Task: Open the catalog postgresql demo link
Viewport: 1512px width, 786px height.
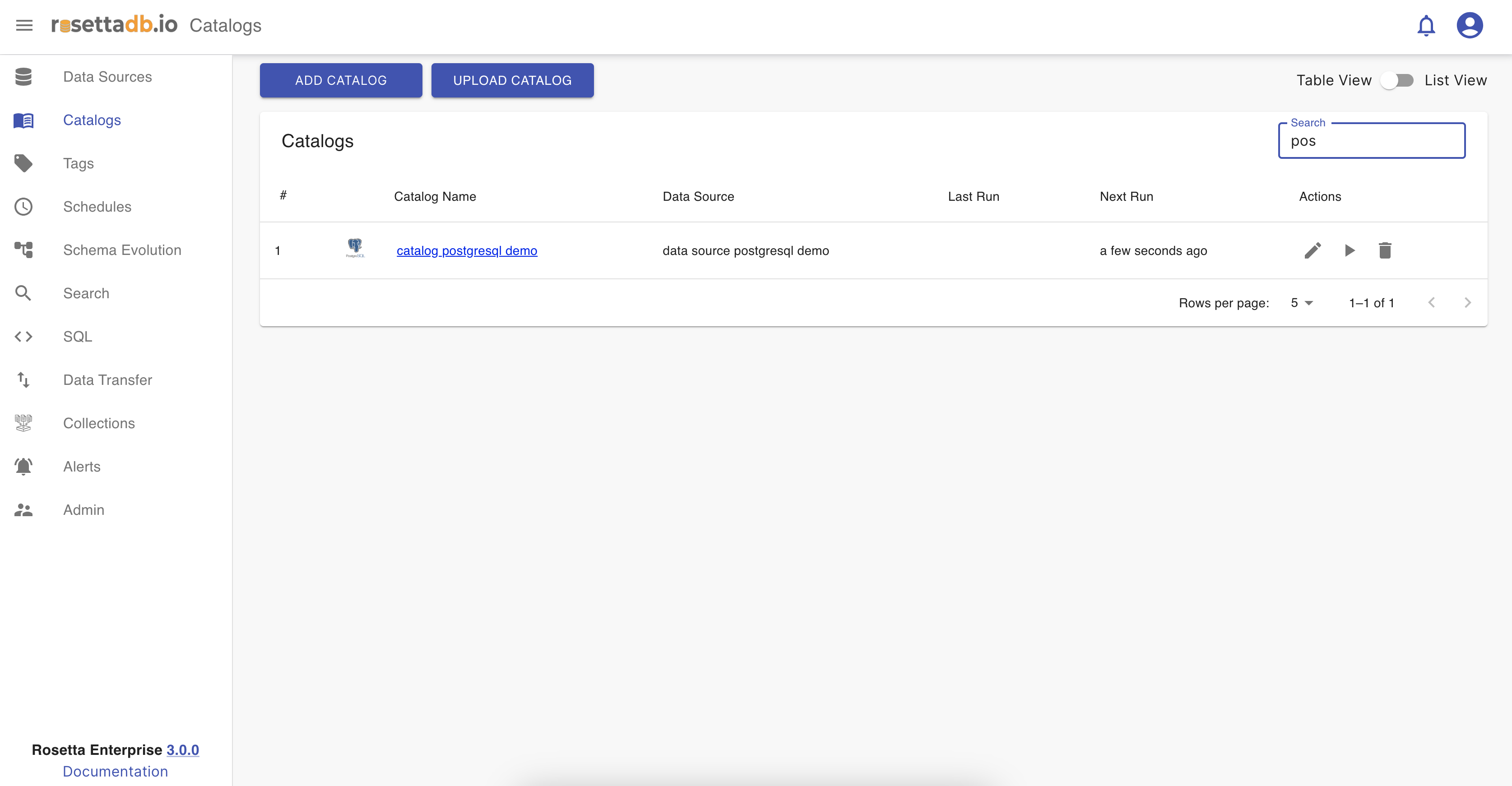Action: 467,250
